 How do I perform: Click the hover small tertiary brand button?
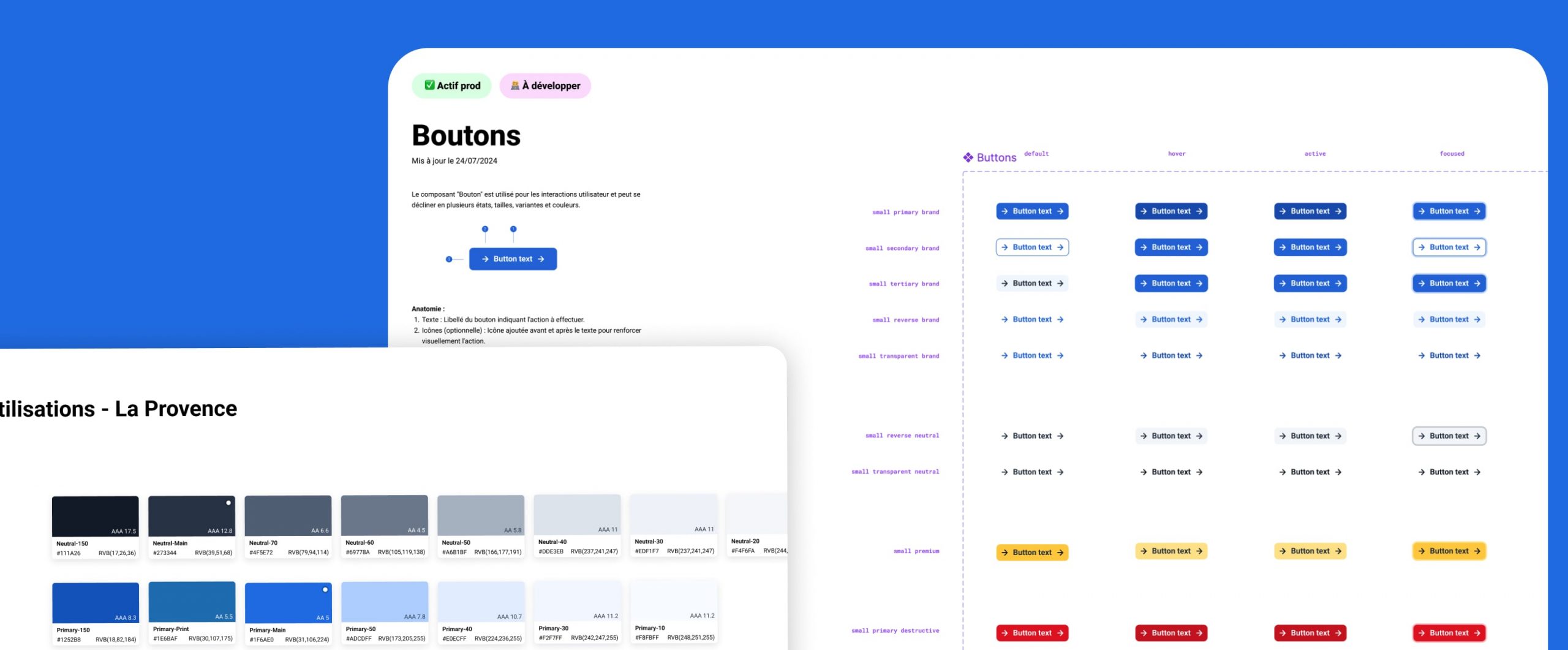tap(1170, 284)
